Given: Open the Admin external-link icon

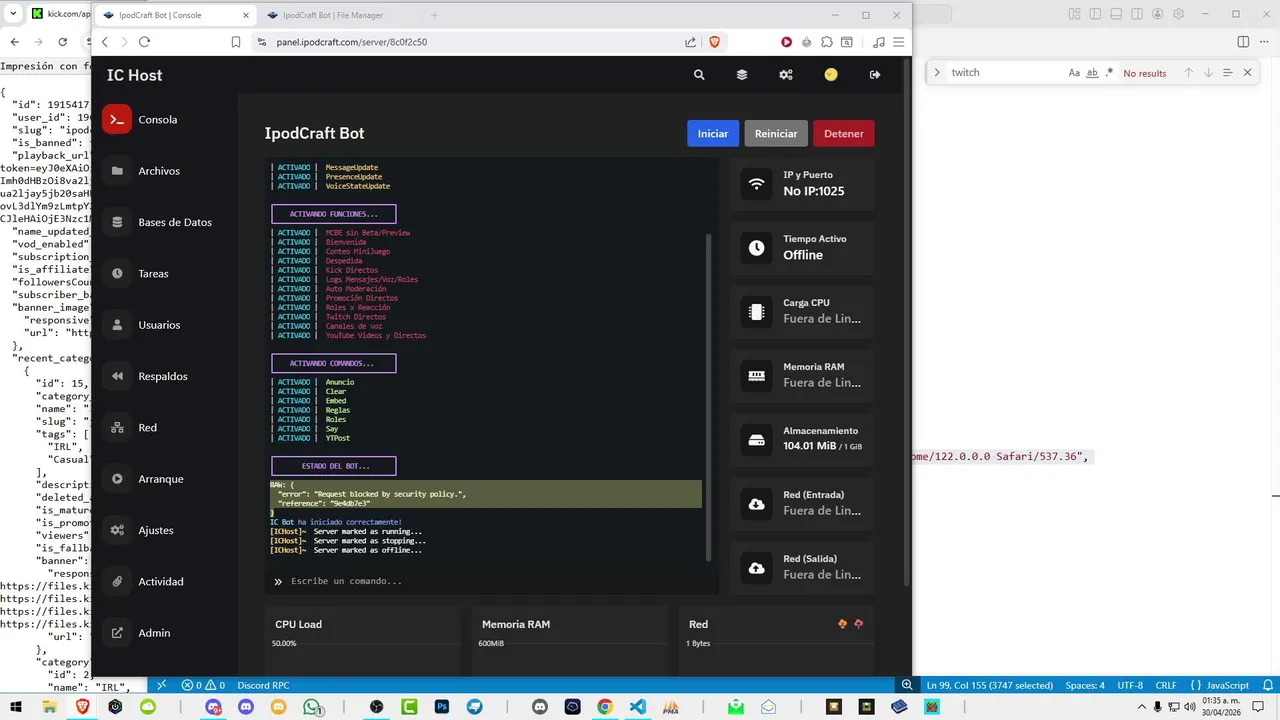Looking at the screenshot, I should 117,633.
